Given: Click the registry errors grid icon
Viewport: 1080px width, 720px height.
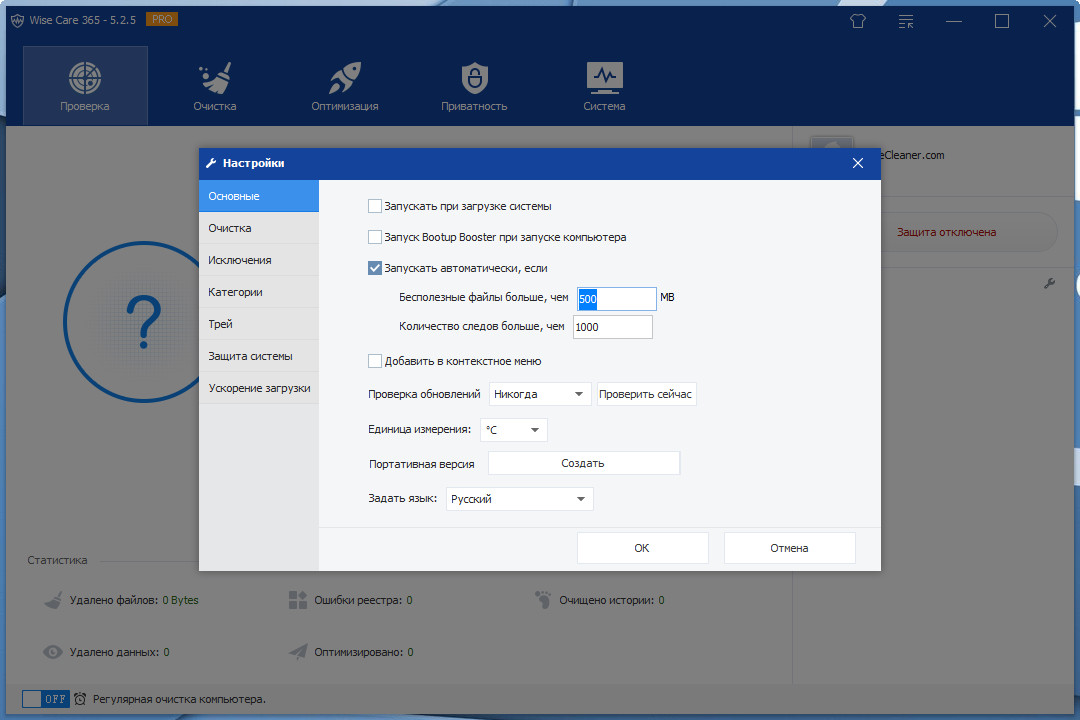Looking at the screenshot, I should coord(298,599).
